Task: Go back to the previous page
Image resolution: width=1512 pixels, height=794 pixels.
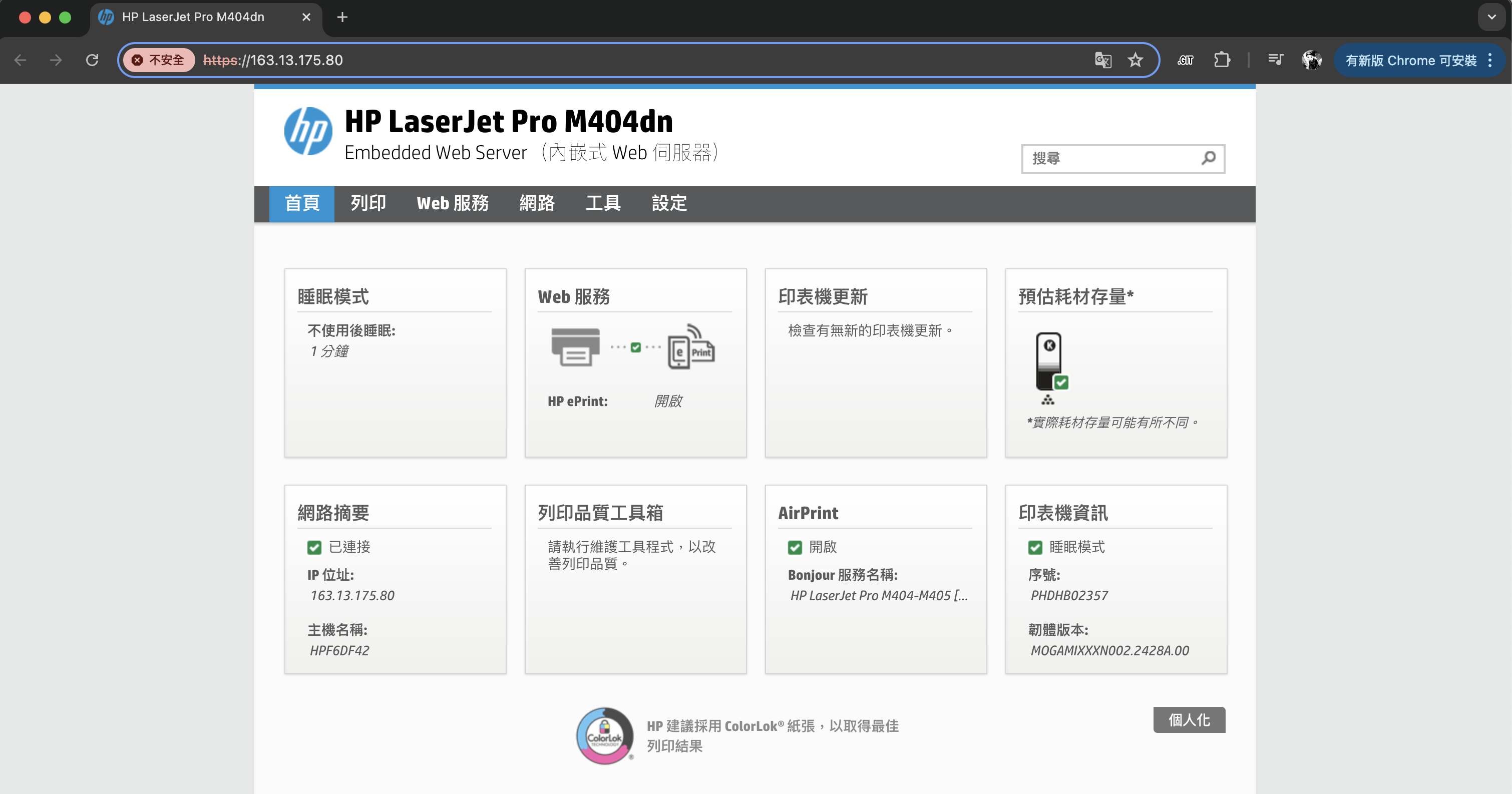Action: click(21, 60)
